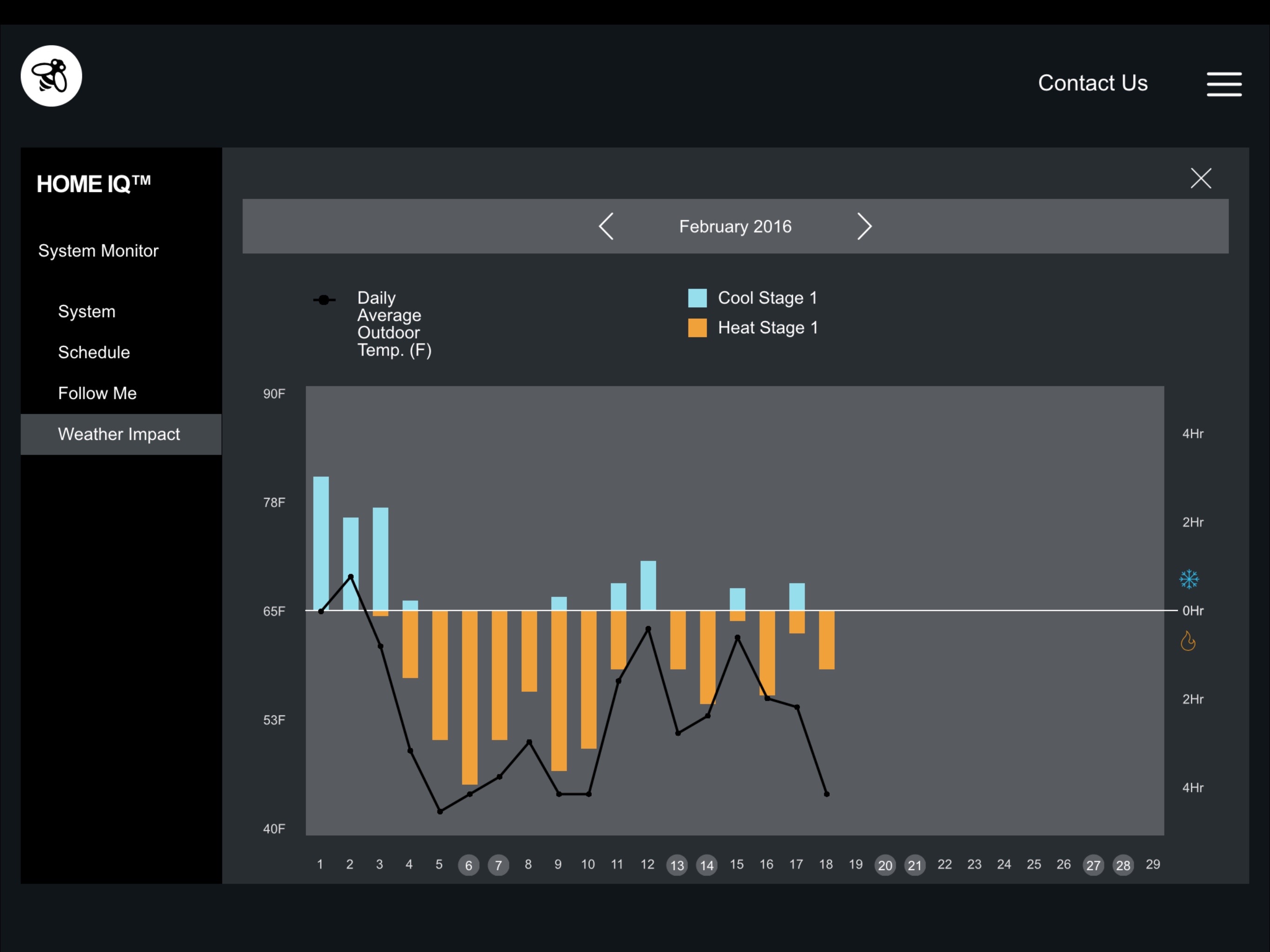The width and height of the screenshot is (1270, 952).
Task: Close the Weather Impact overlay
Action: tap(1201, 178)
